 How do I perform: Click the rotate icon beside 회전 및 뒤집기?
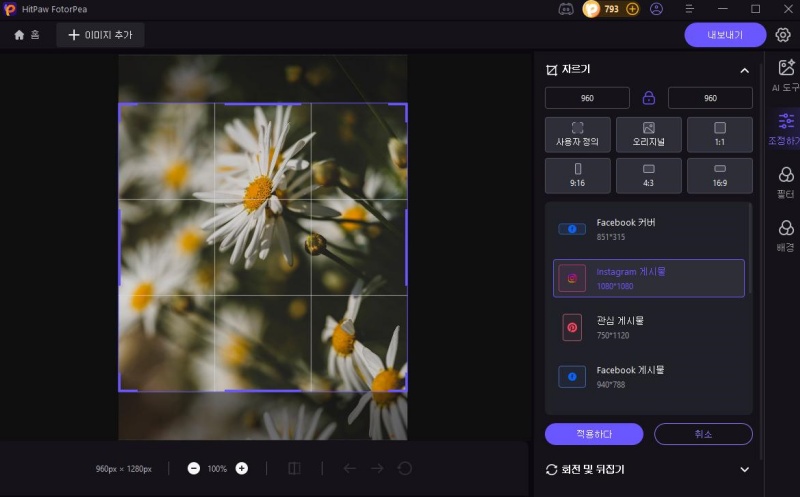pos(552,469)
